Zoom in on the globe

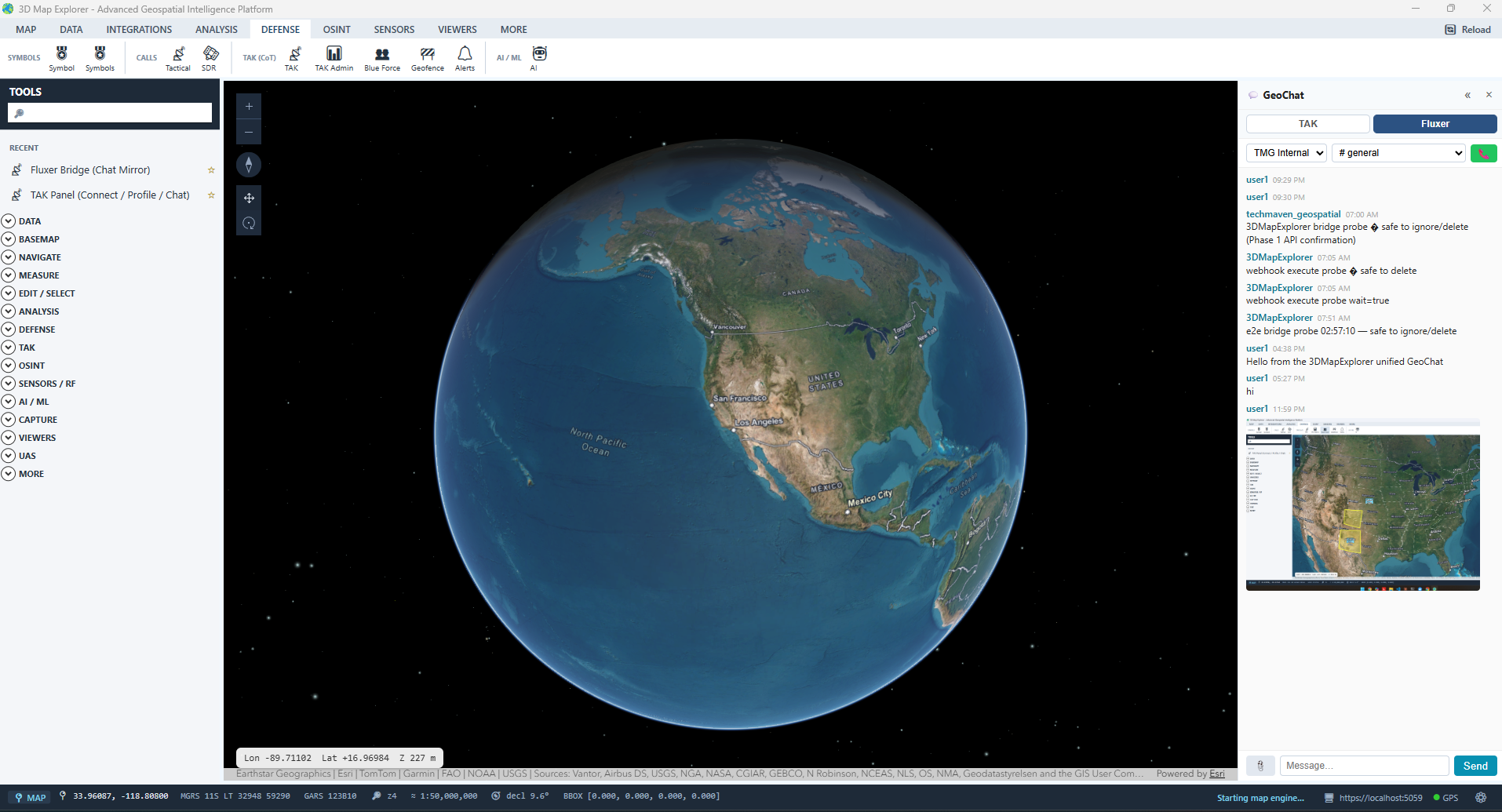(x=249, y=107)
